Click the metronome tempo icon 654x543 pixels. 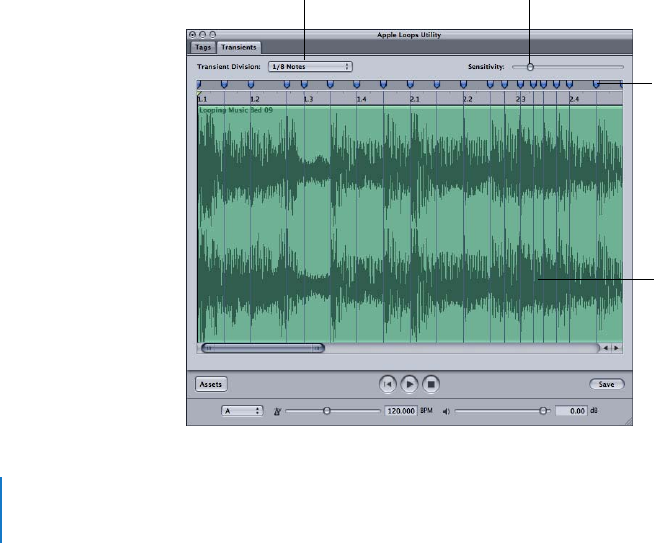(x=277, y=412)
